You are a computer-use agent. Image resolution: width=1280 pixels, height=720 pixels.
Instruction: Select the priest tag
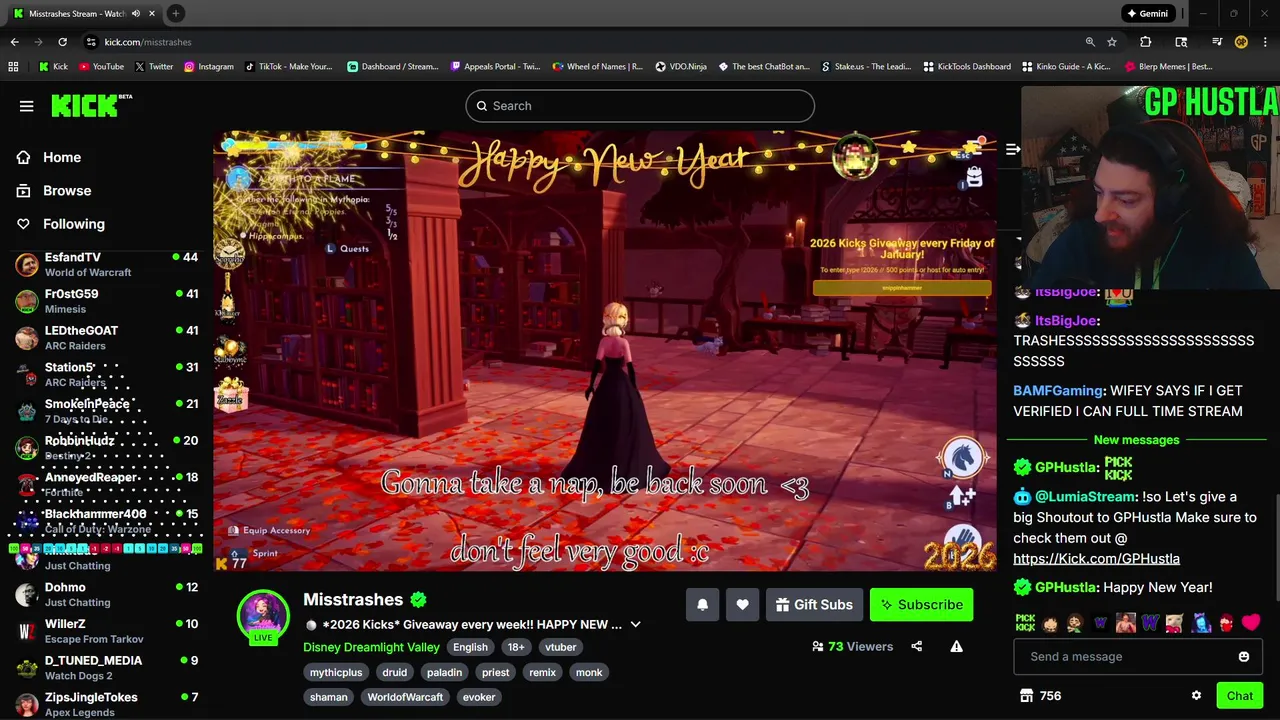point(495,672)
